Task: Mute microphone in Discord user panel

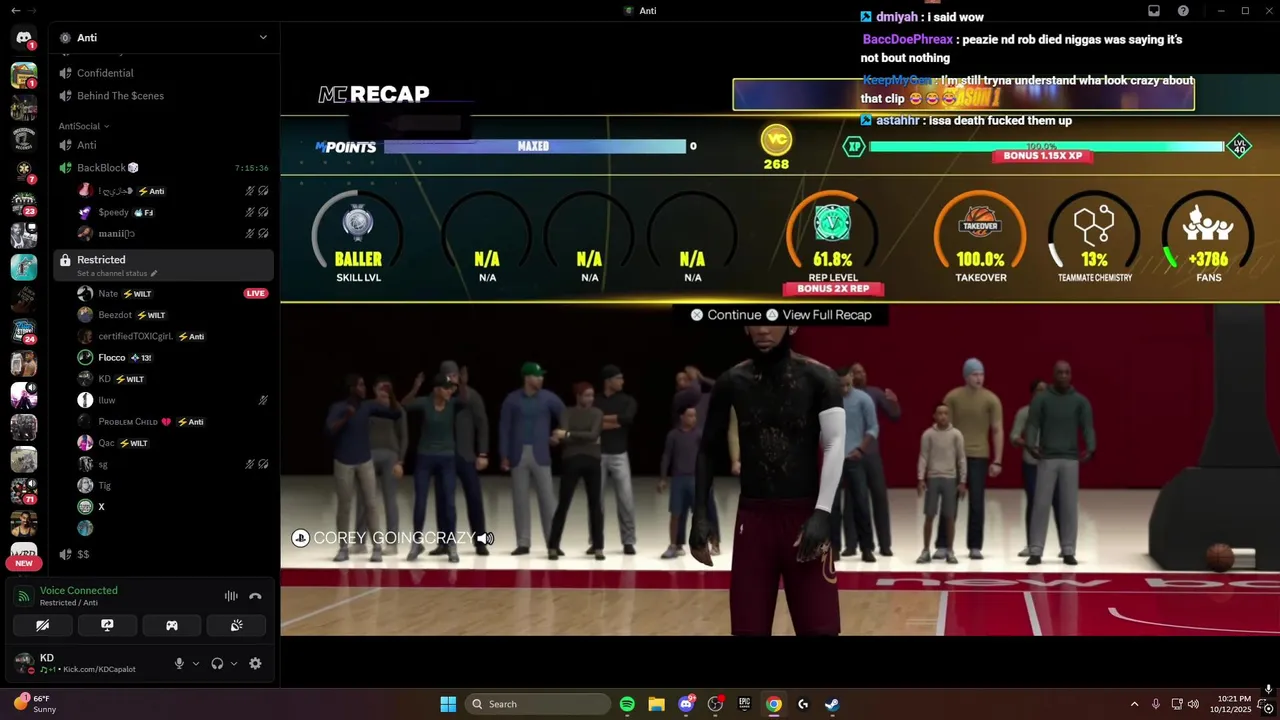Action: [180, 663]
